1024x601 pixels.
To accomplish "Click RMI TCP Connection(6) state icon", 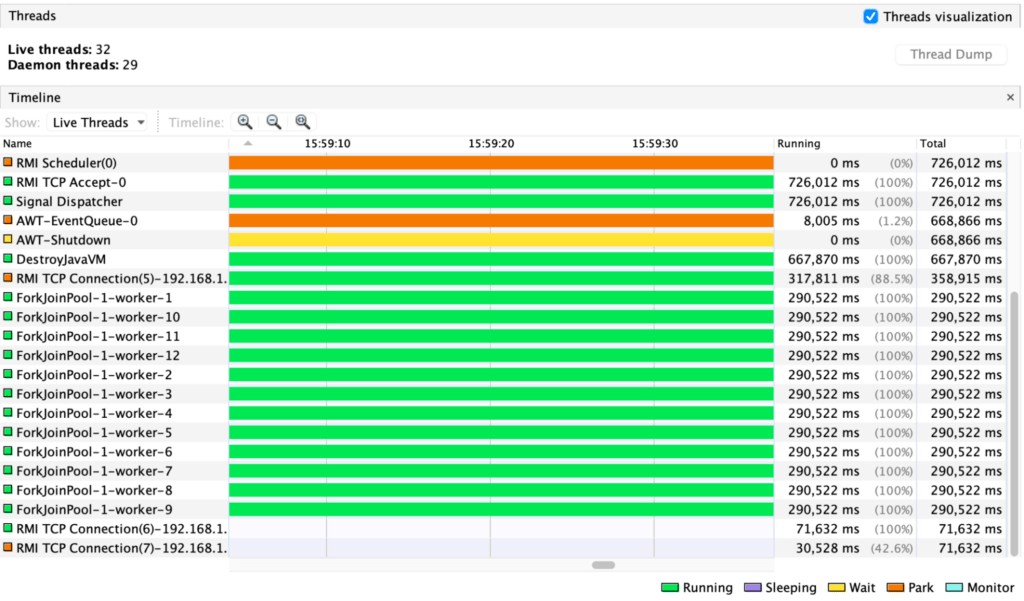I will [8, 528].
